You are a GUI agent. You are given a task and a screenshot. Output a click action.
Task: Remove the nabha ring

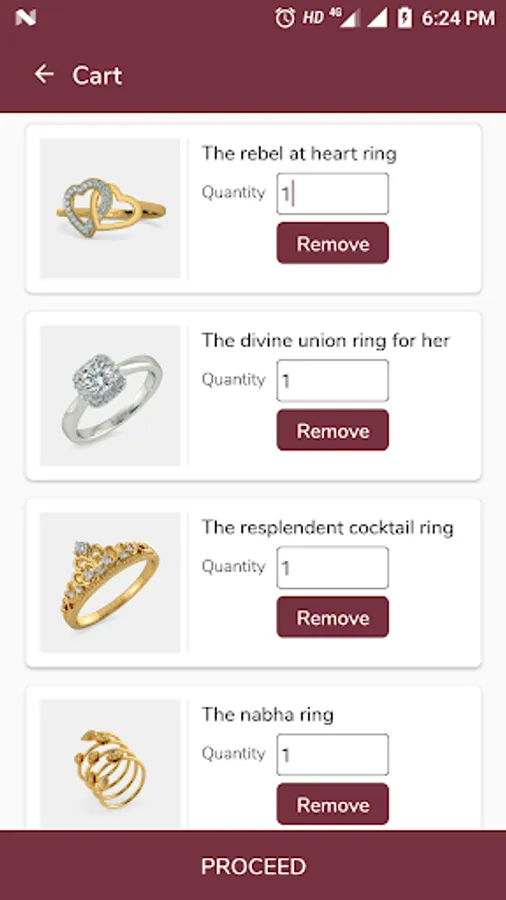(332, 804)
